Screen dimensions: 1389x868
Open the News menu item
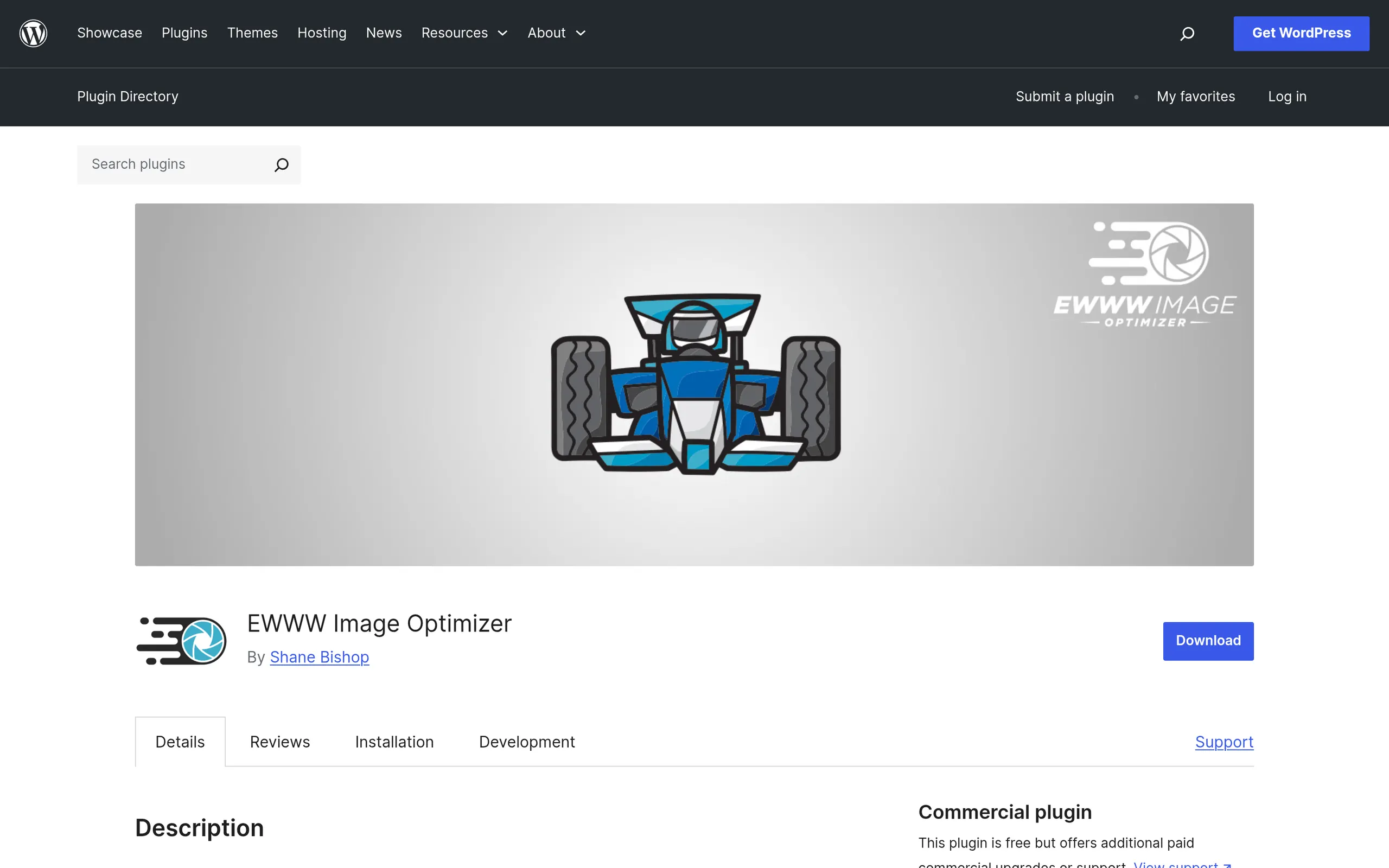(x=384, y=33)
